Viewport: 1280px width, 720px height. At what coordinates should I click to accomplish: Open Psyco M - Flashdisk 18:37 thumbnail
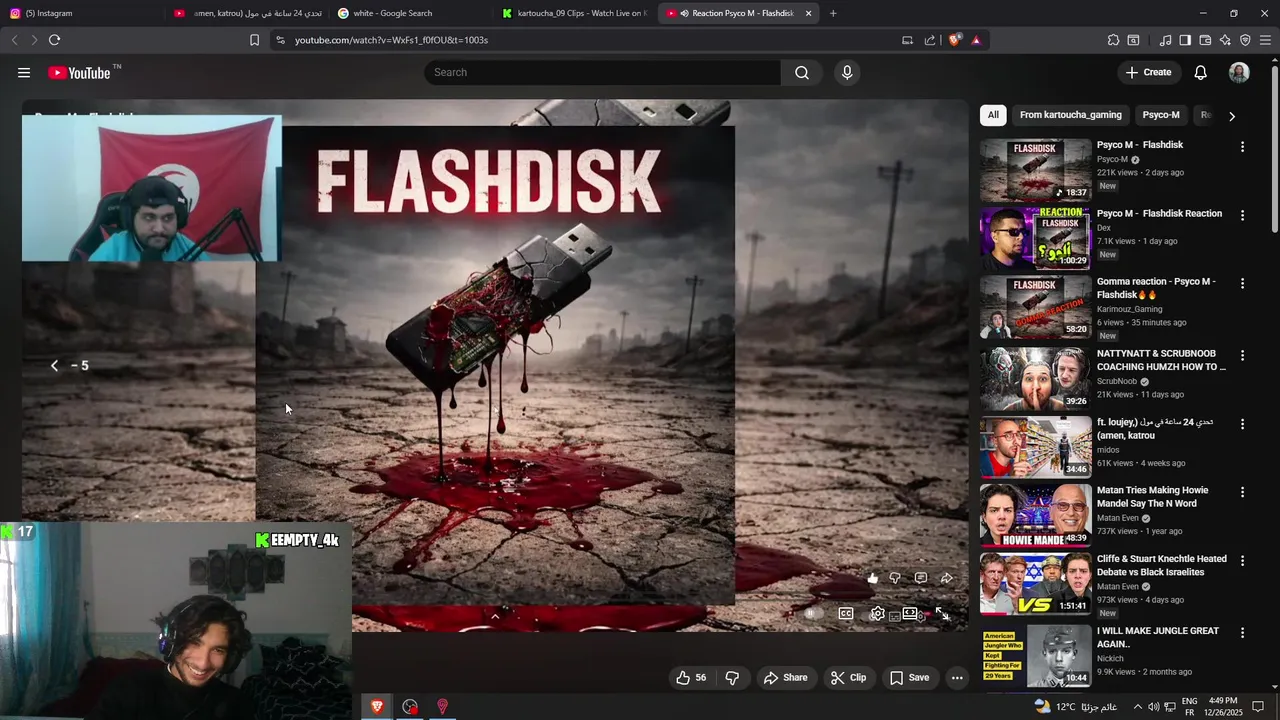pos(1035,170)
